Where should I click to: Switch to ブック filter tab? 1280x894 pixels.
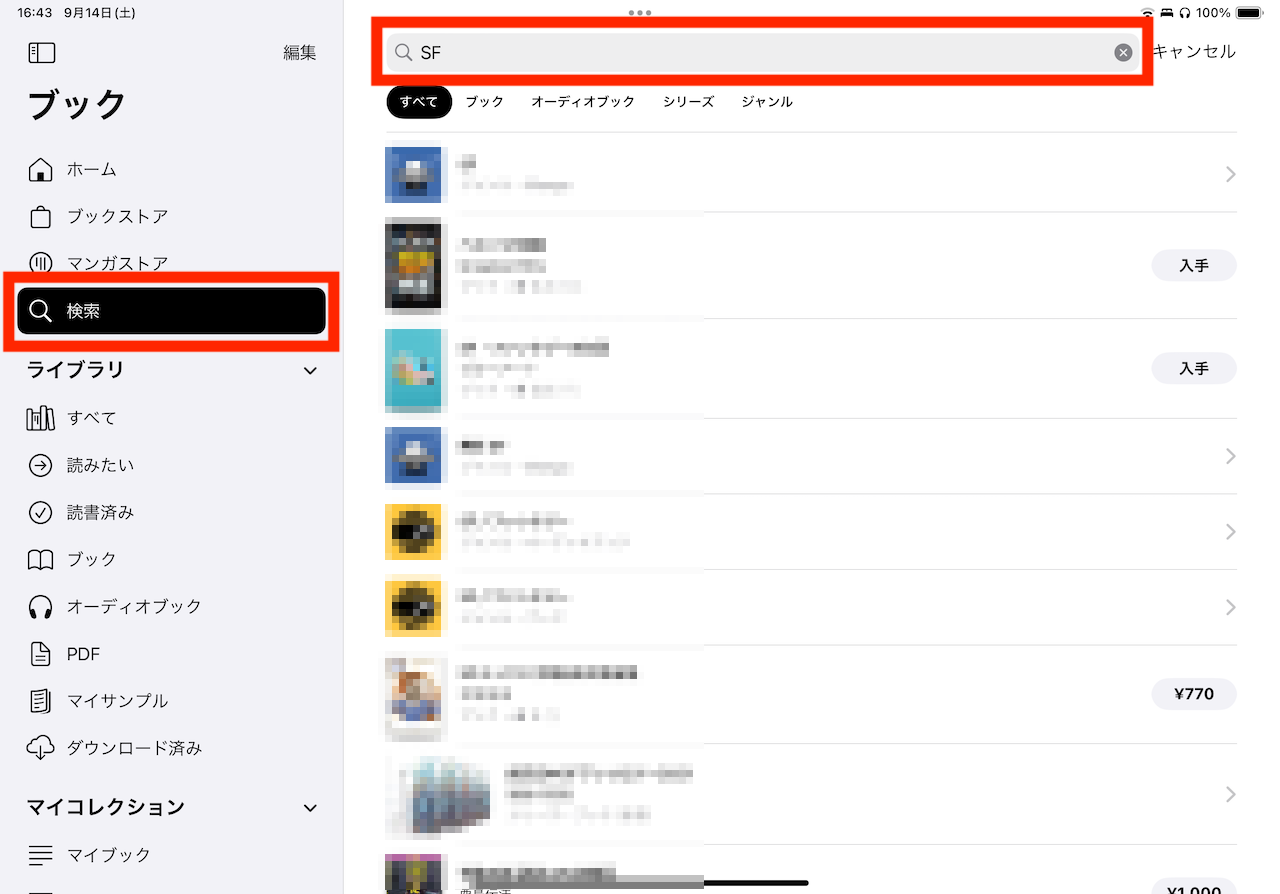[x=485, y=102]
